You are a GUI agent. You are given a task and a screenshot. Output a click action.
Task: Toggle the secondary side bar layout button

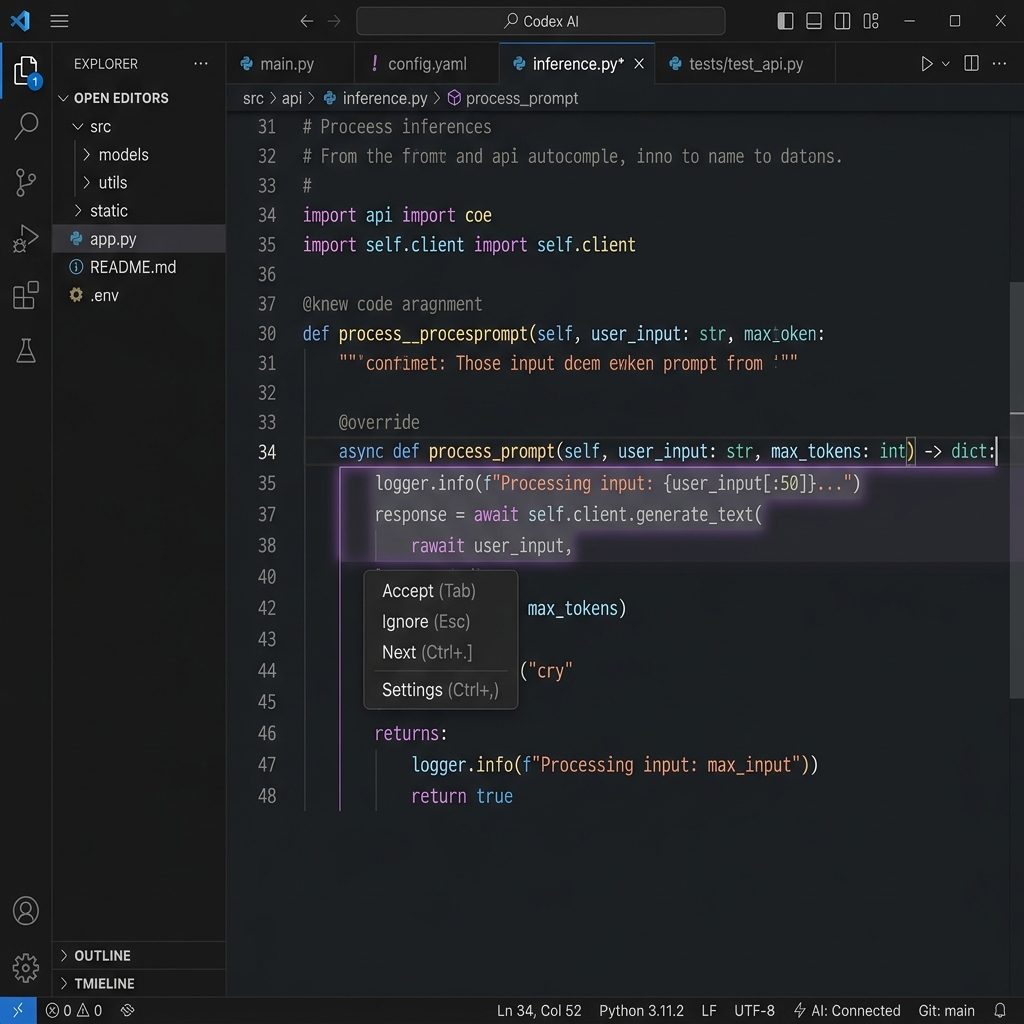pyautogui.click(x=842, y=21)
